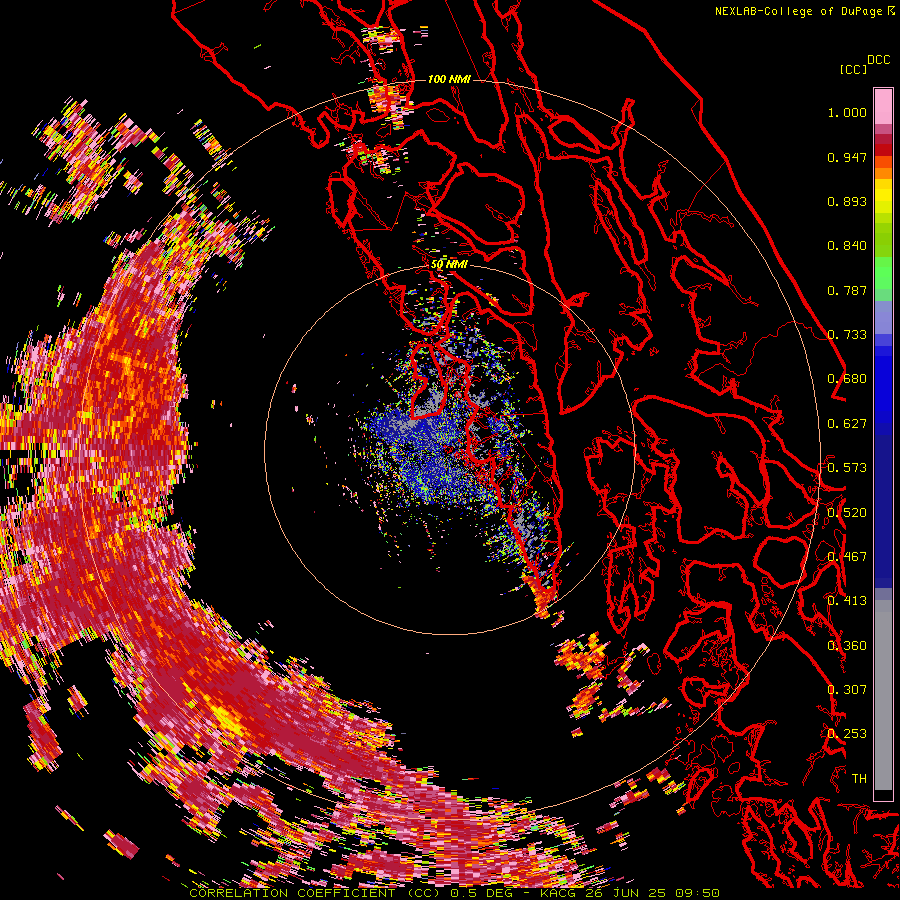Image resolution: width=900 pixels, height=900 pixels.
Task: Select the 0.520 scale value
Action: pos(847,513)
